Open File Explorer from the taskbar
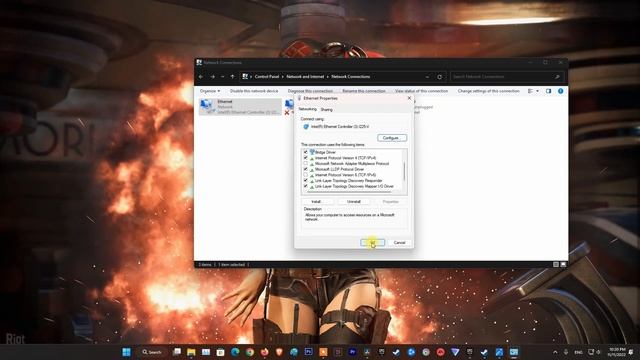 191,352
